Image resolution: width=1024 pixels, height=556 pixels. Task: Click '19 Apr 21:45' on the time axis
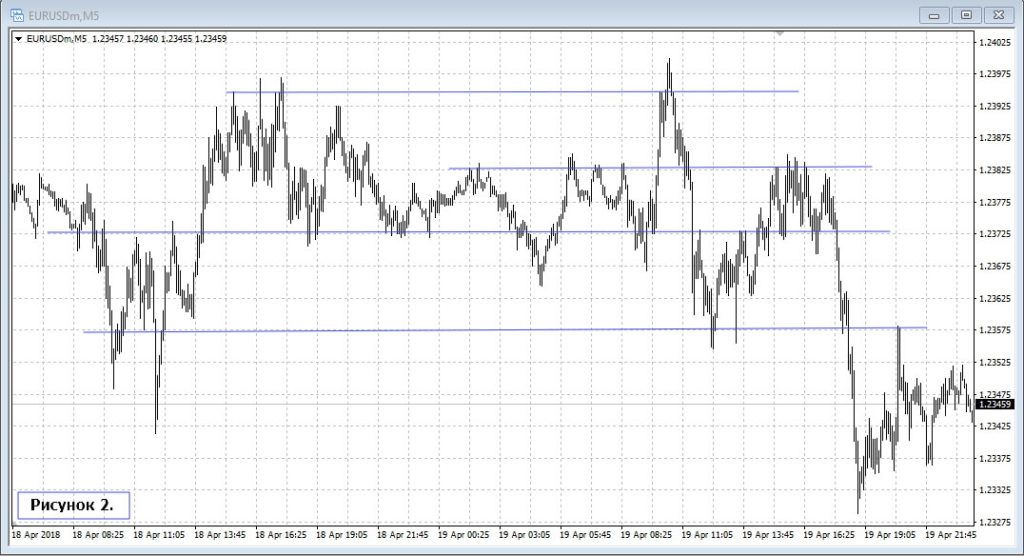tap(951, 535)
